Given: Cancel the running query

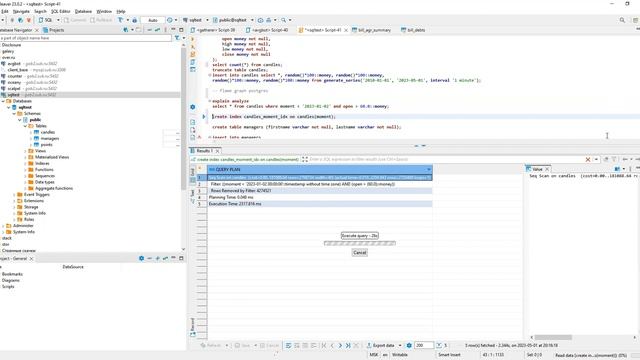Looking at the screenshot, I should (360, 253).
